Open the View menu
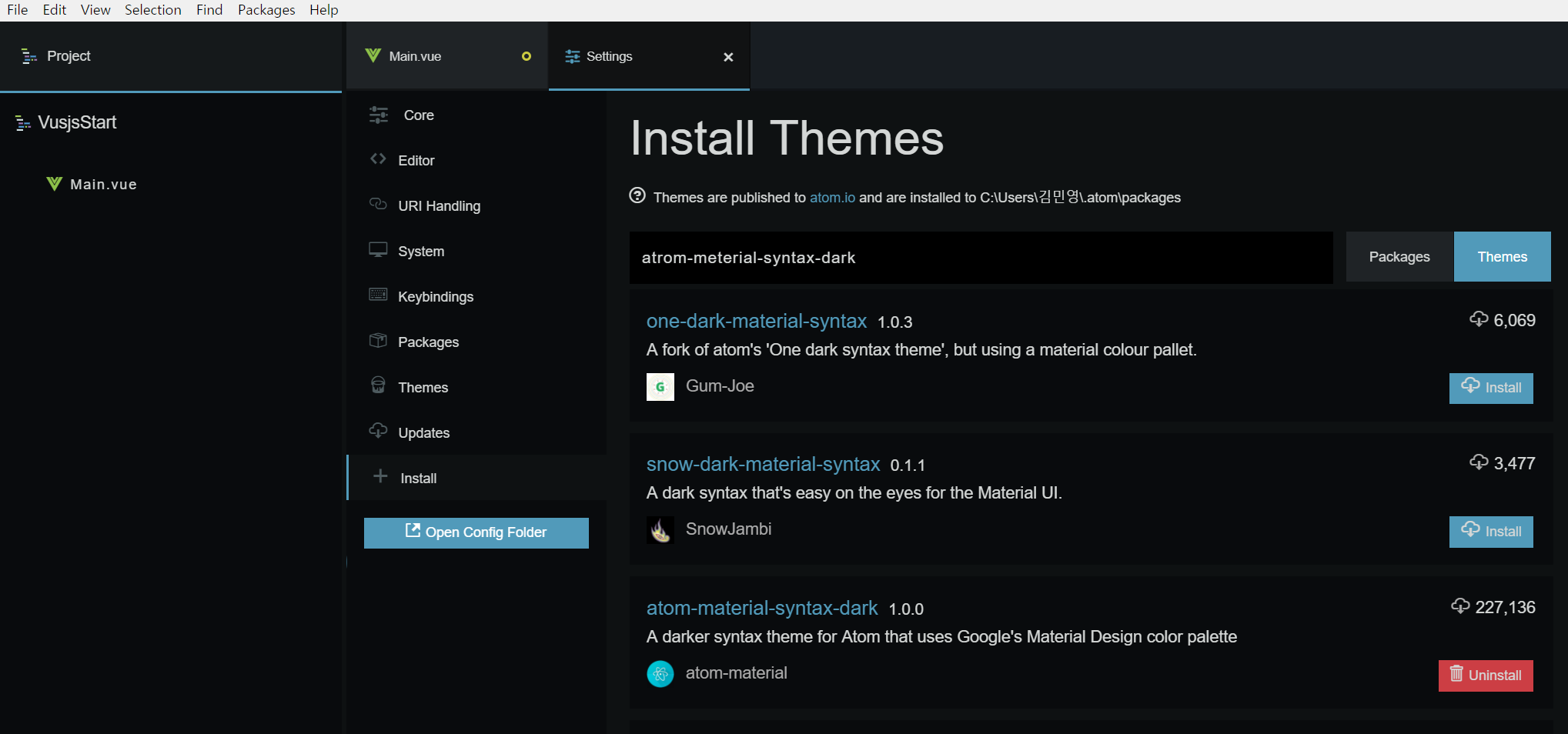This screenshot has height=734, width=1568. tap(95, 10)
